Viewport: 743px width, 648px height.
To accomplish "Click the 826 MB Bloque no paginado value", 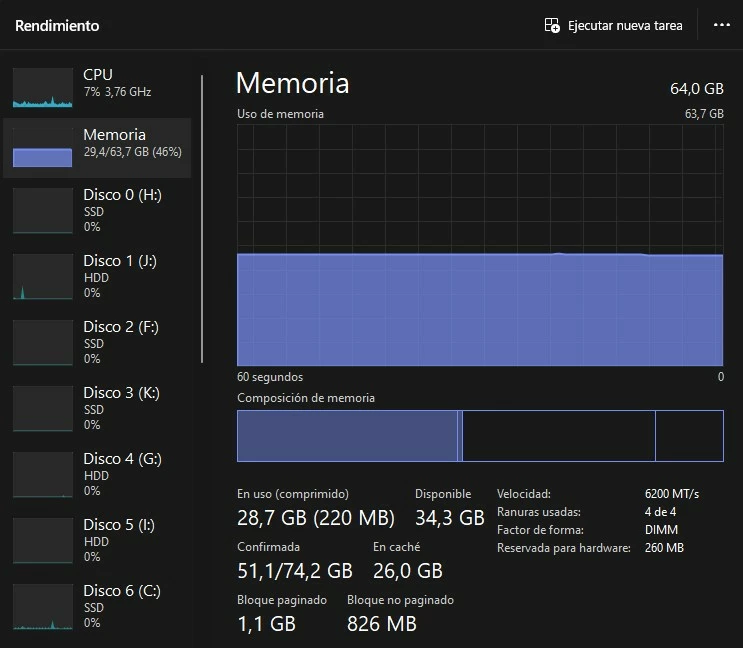I will click(x=381, y=624).
